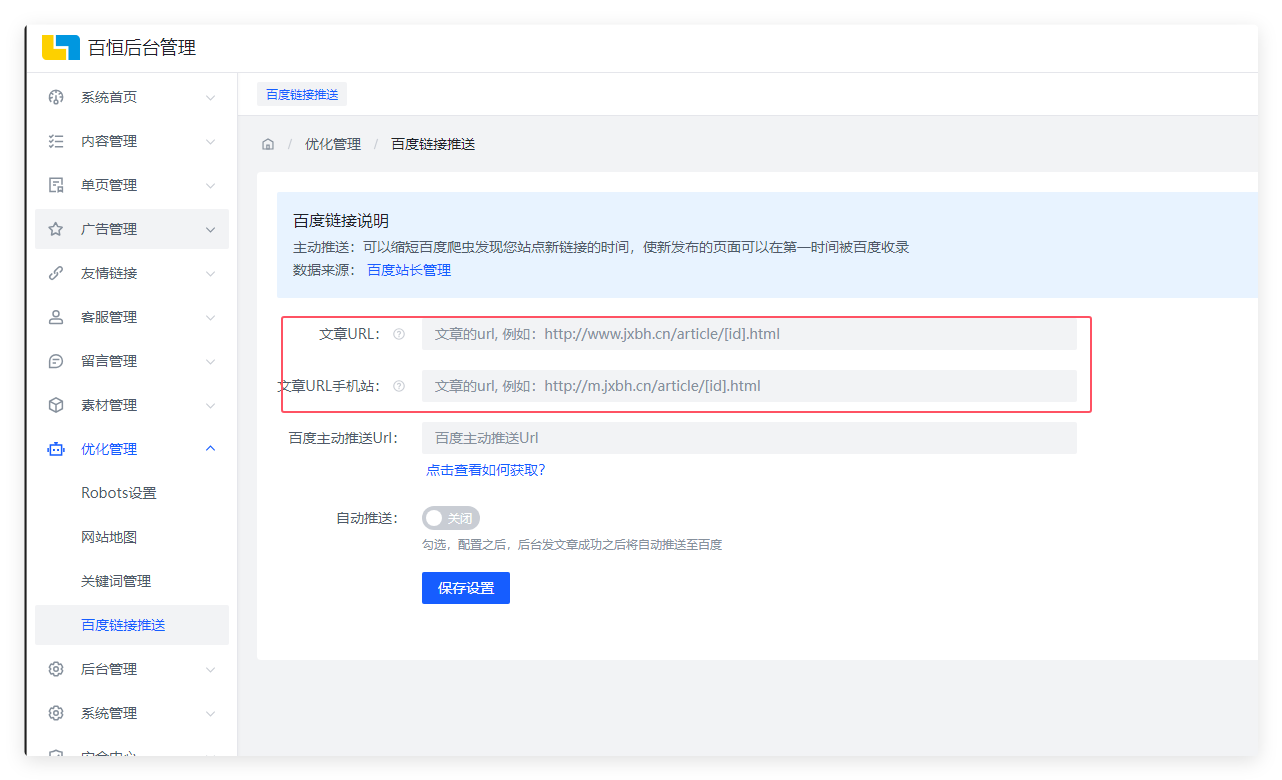Click the 友情链接 link icon
The height and width of the screenshot is (780, 1282).
56,273
